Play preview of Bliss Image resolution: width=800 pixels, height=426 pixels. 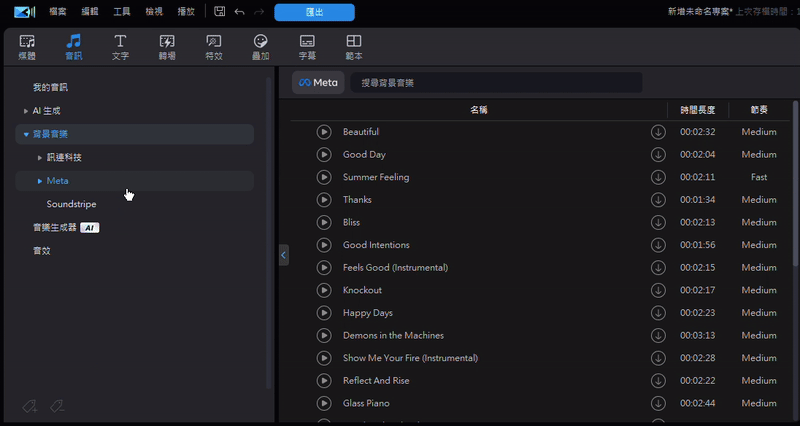click(x=324, y=222)
